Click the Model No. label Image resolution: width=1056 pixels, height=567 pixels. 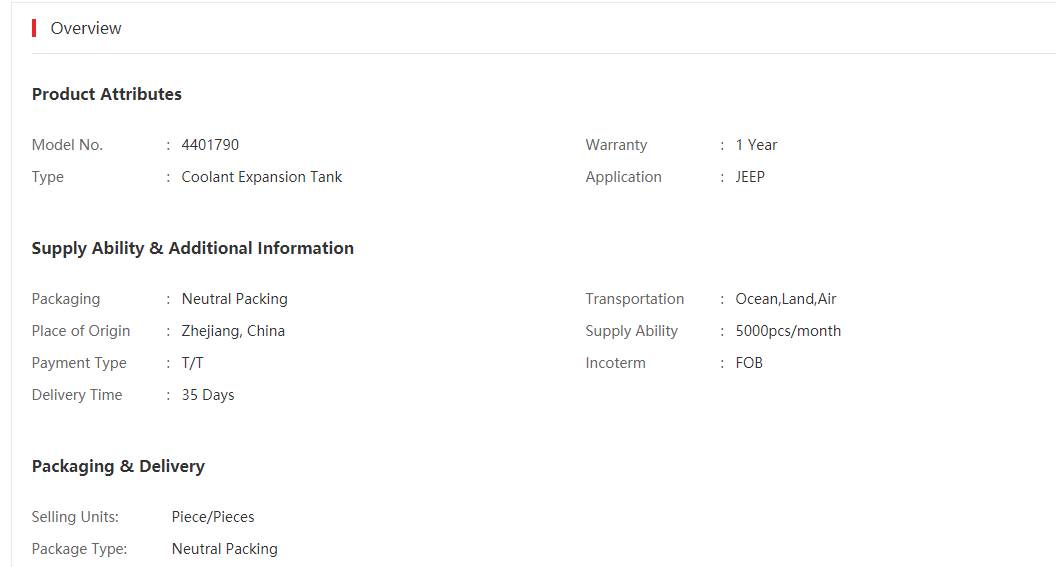click(67, 145)
